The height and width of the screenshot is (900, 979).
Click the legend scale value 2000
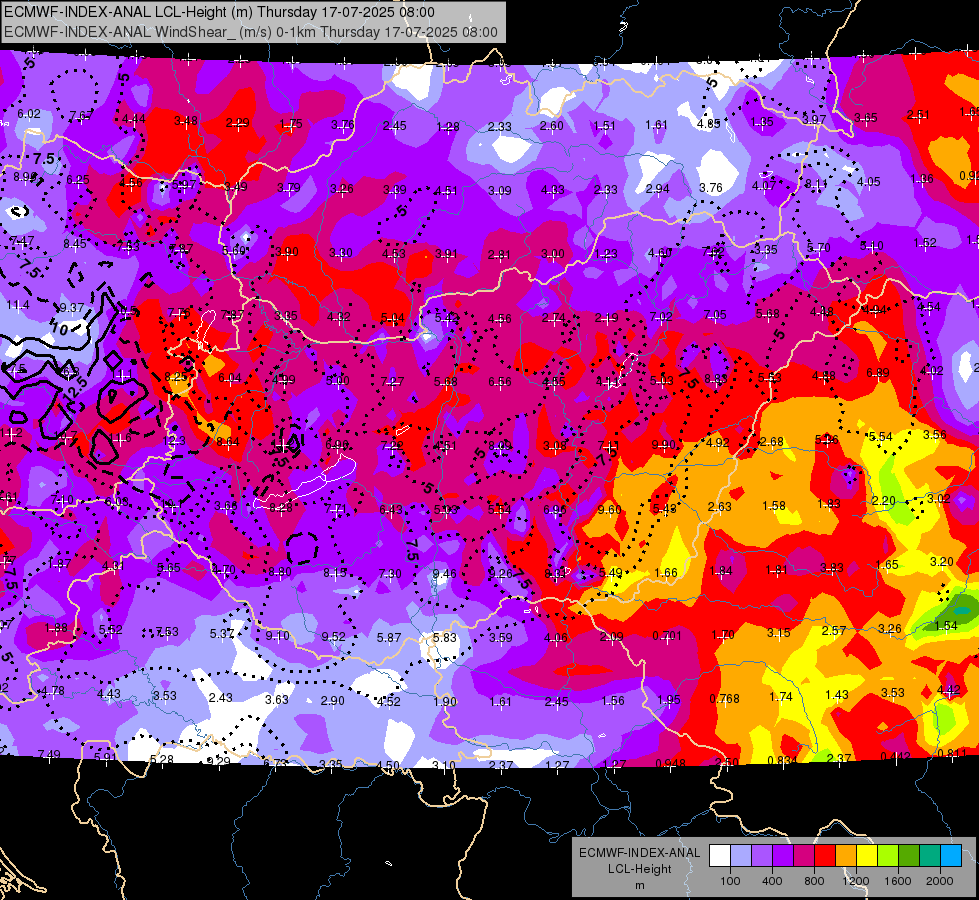pyautogui.click(x=940, y=881)
